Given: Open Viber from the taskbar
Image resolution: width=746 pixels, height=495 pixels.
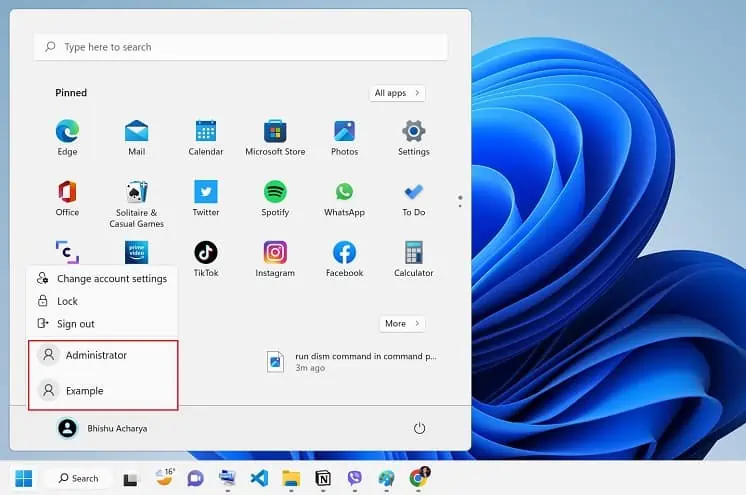Looking at the screenshot, I should 354,478.
